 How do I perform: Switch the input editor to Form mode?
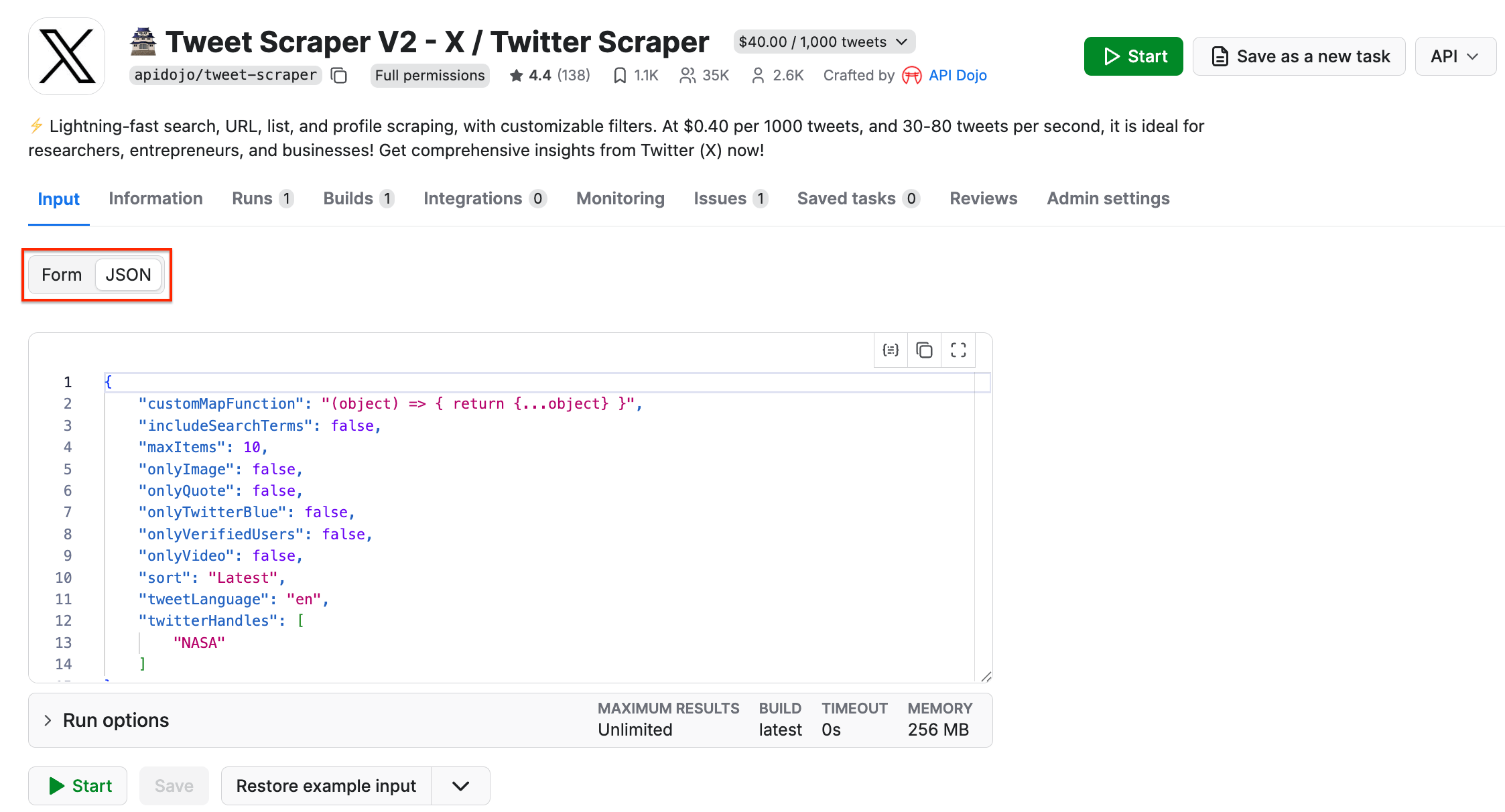pyautogui.click(x=62, y=274)
